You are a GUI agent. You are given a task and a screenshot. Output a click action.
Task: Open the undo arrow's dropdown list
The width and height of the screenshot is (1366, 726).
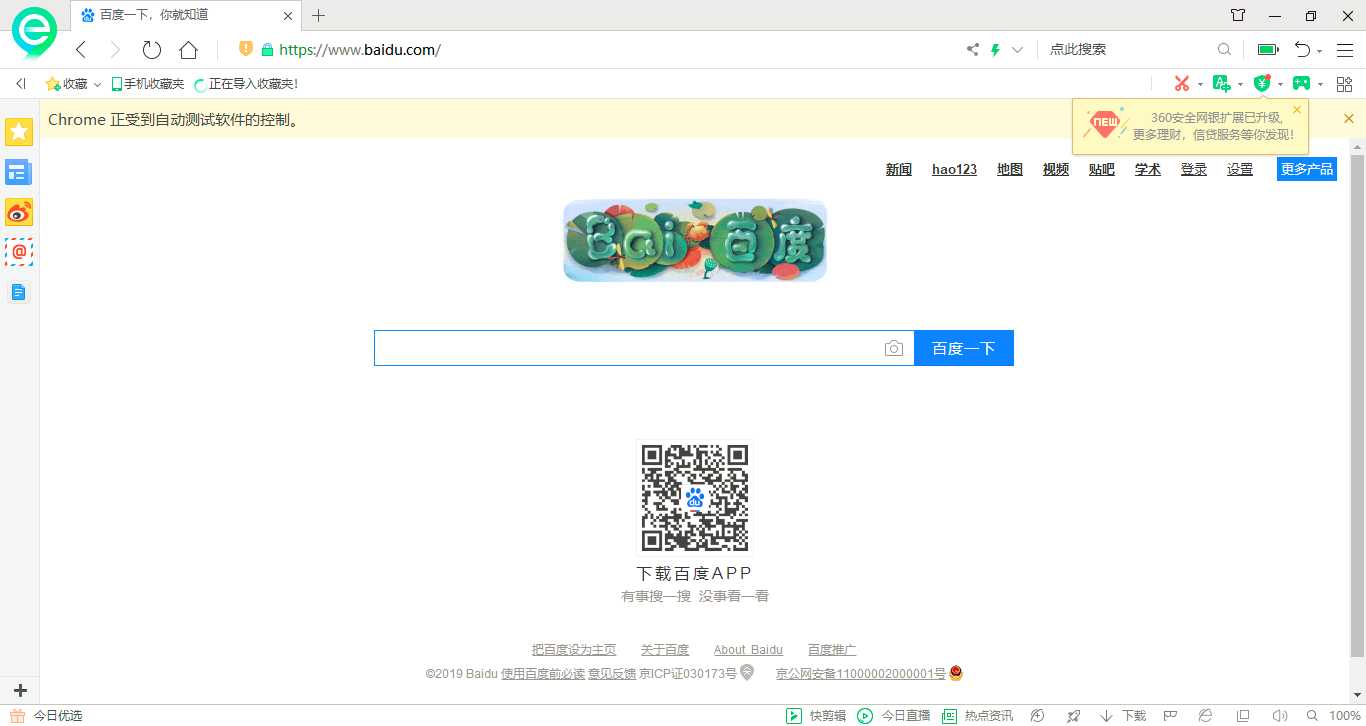click(x=1319, y=51)
